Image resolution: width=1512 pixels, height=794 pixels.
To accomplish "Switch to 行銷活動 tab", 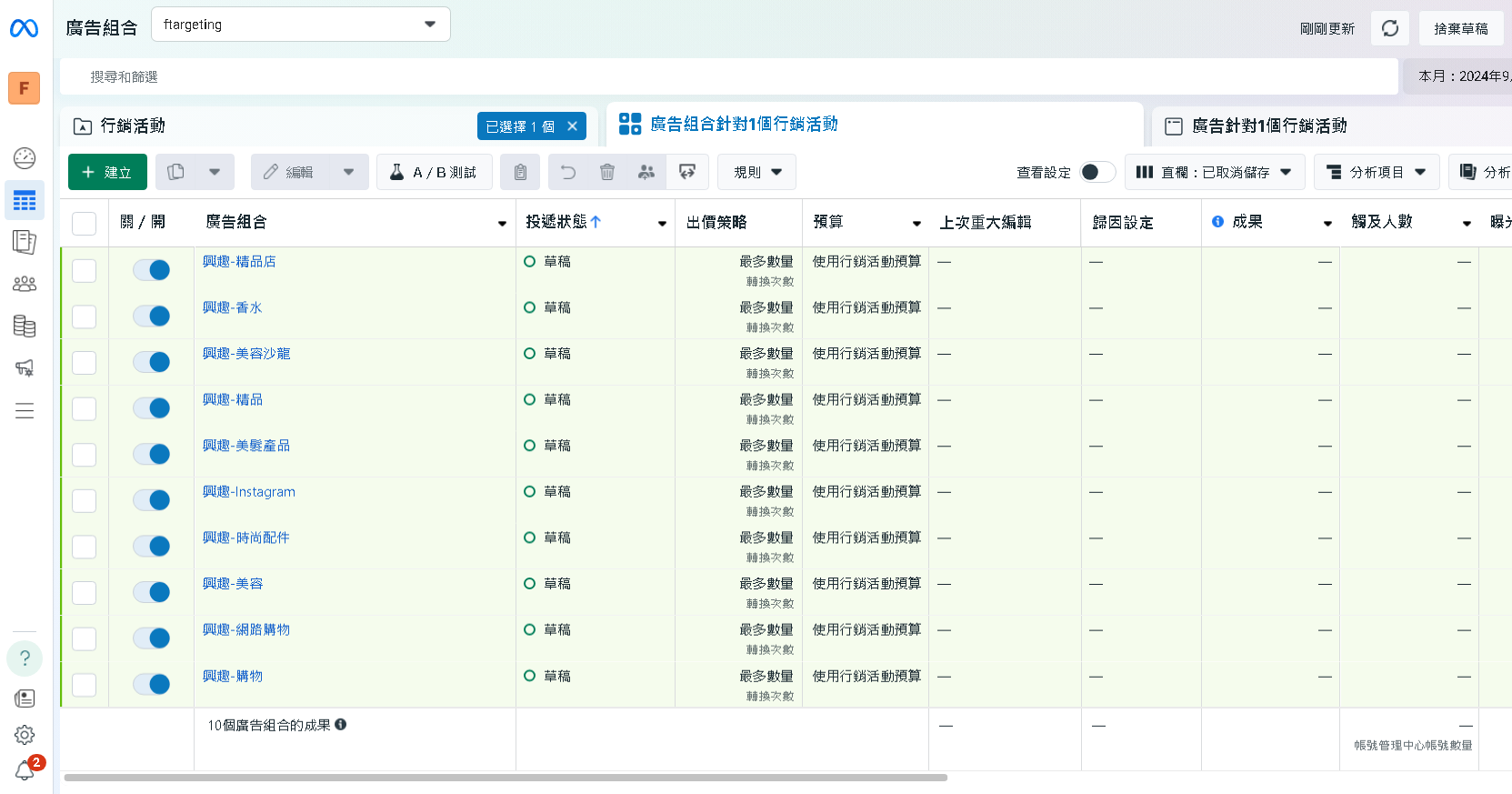I will pyautogui.click(x=133, y=126).
